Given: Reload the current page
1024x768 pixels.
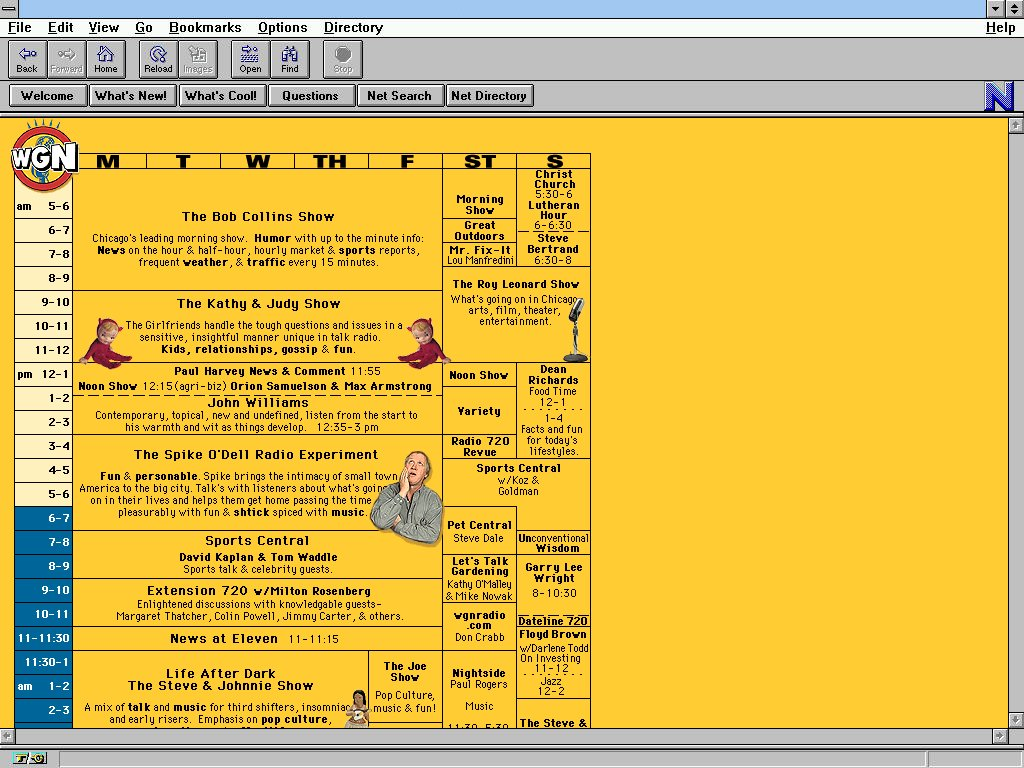Looking at the screenshot, I should click(x=158, y=59).
